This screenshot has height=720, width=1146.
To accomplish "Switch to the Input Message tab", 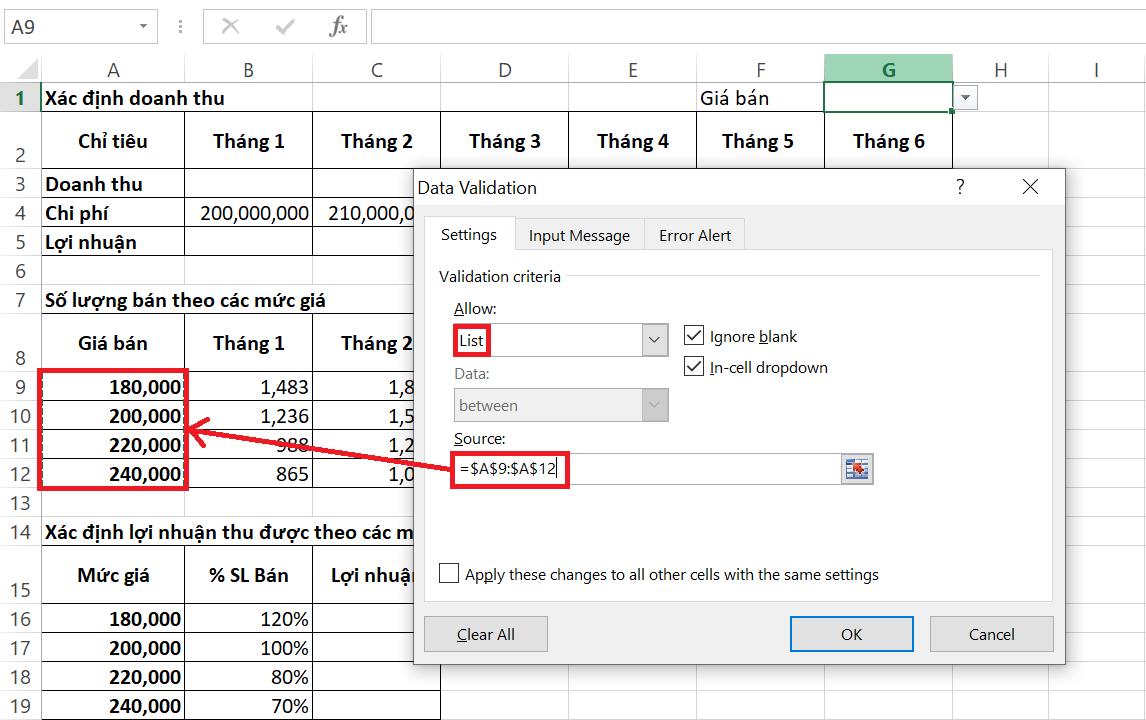I will pyautogui.click(x=579, y=234).
